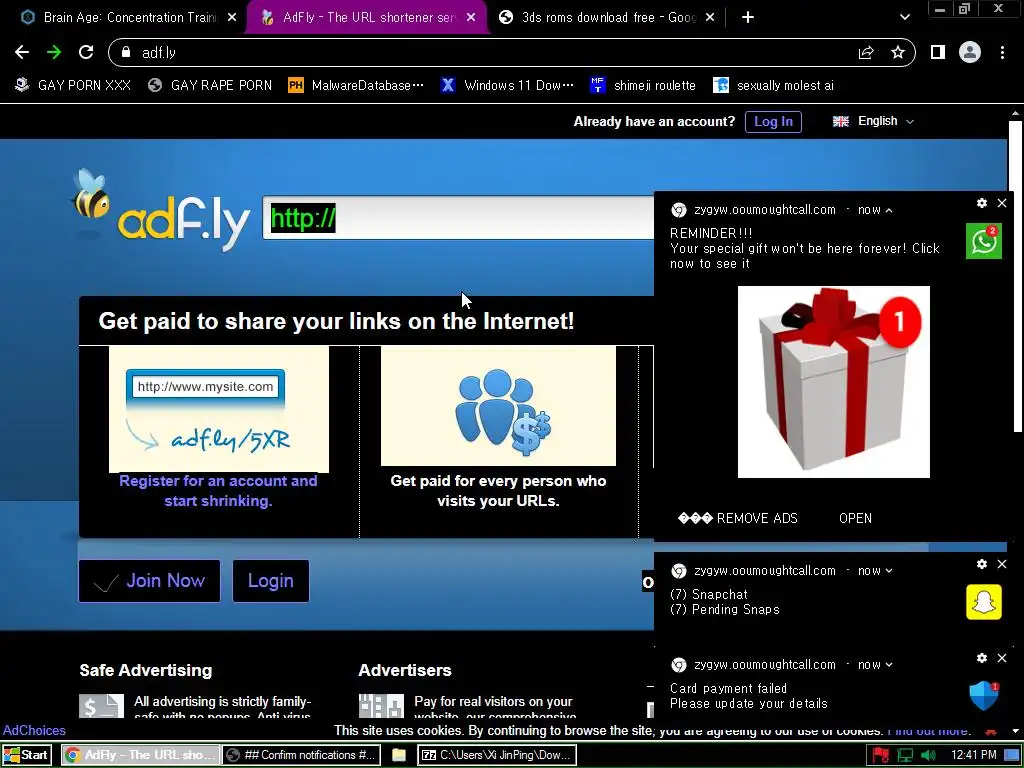
Task: Click the network monitor tray icon
Action: click(x=904, y=756)
